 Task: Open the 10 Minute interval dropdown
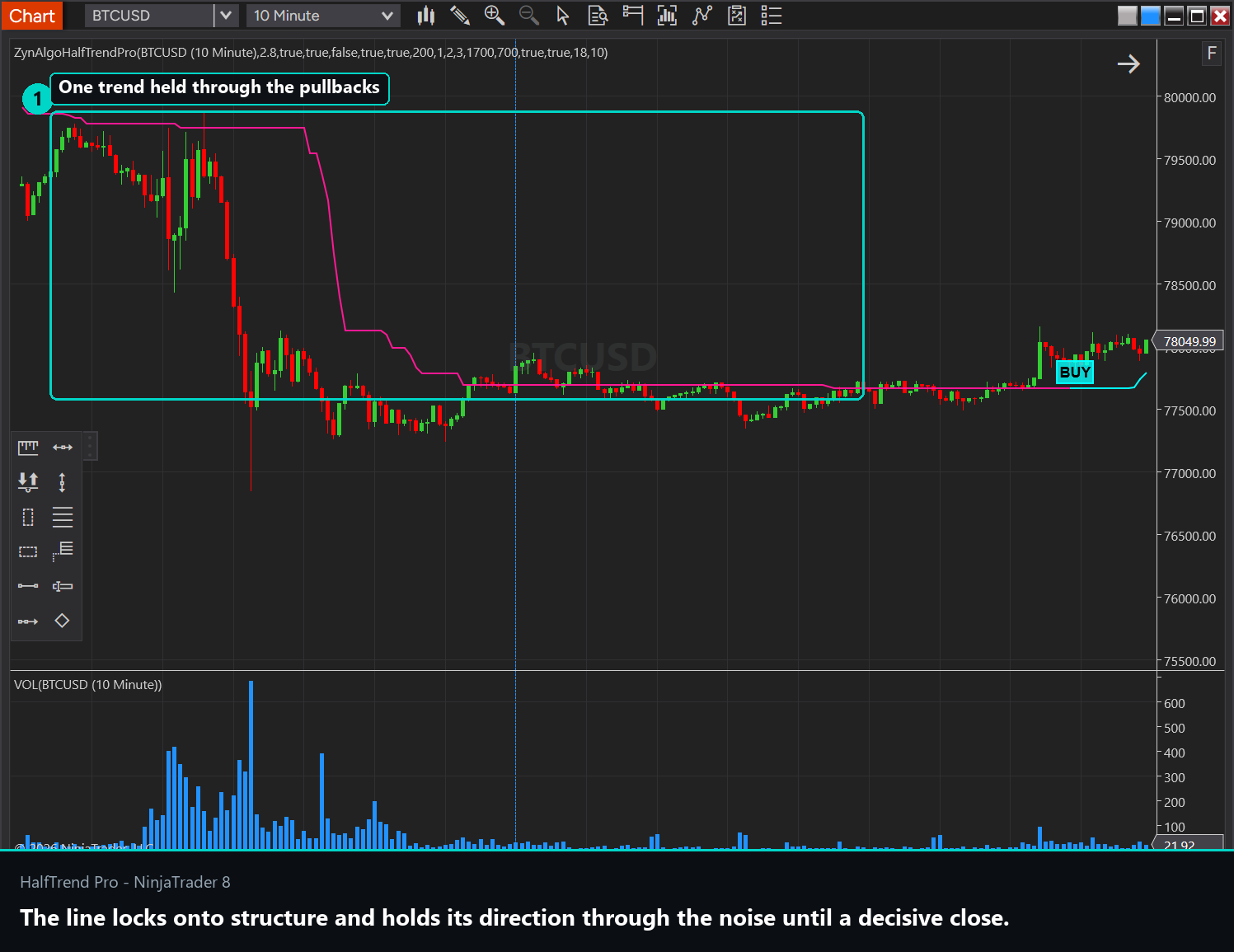click(x=323, y=16)
